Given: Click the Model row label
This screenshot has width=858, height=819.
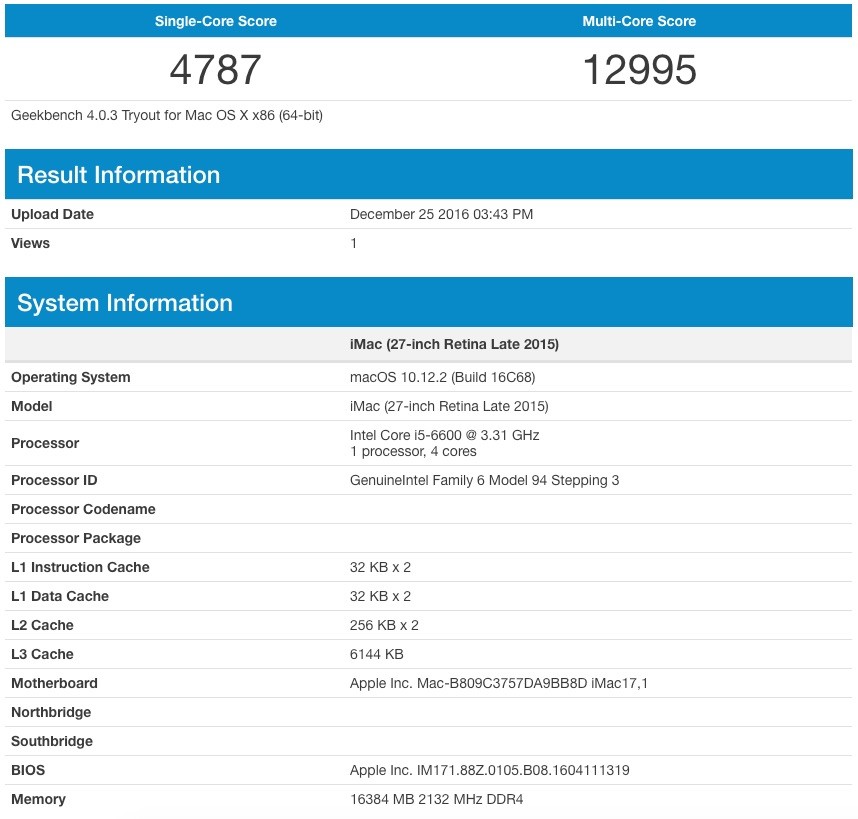Looking at the screenshot, I should click(x=32, y=406).
